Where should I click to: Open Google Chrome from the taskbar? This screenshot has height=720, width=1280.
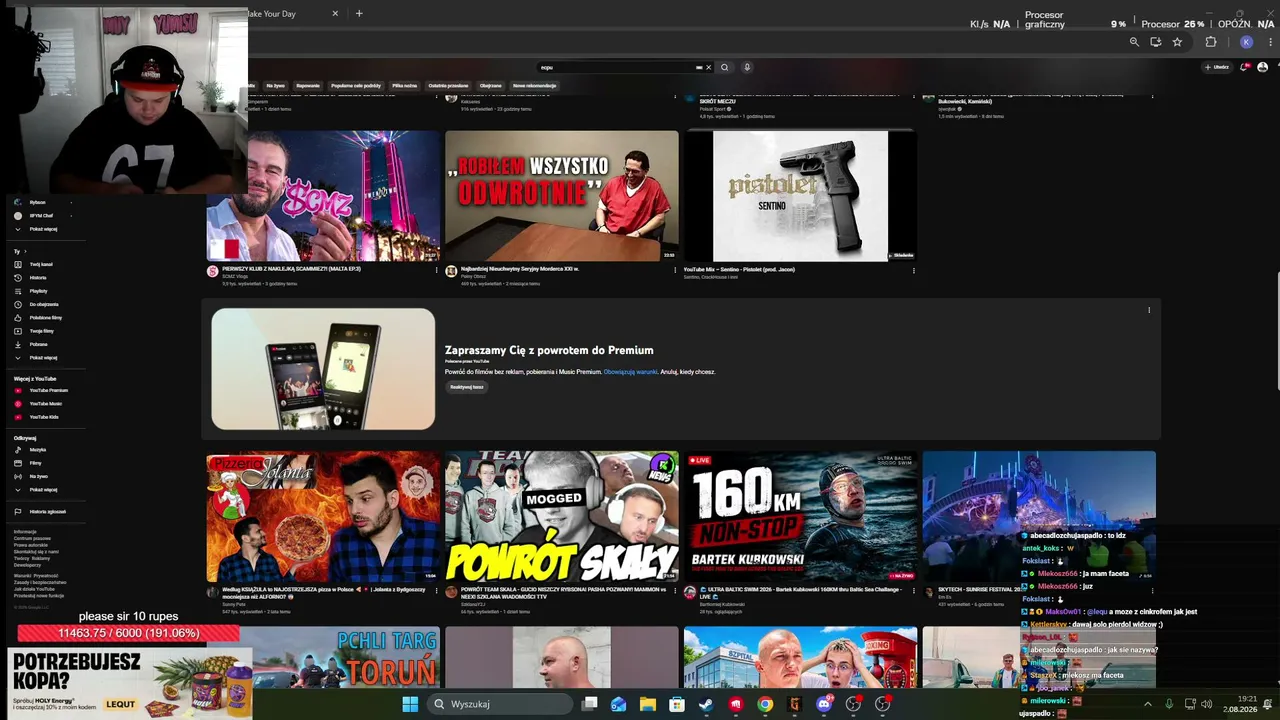click(765, 704)
